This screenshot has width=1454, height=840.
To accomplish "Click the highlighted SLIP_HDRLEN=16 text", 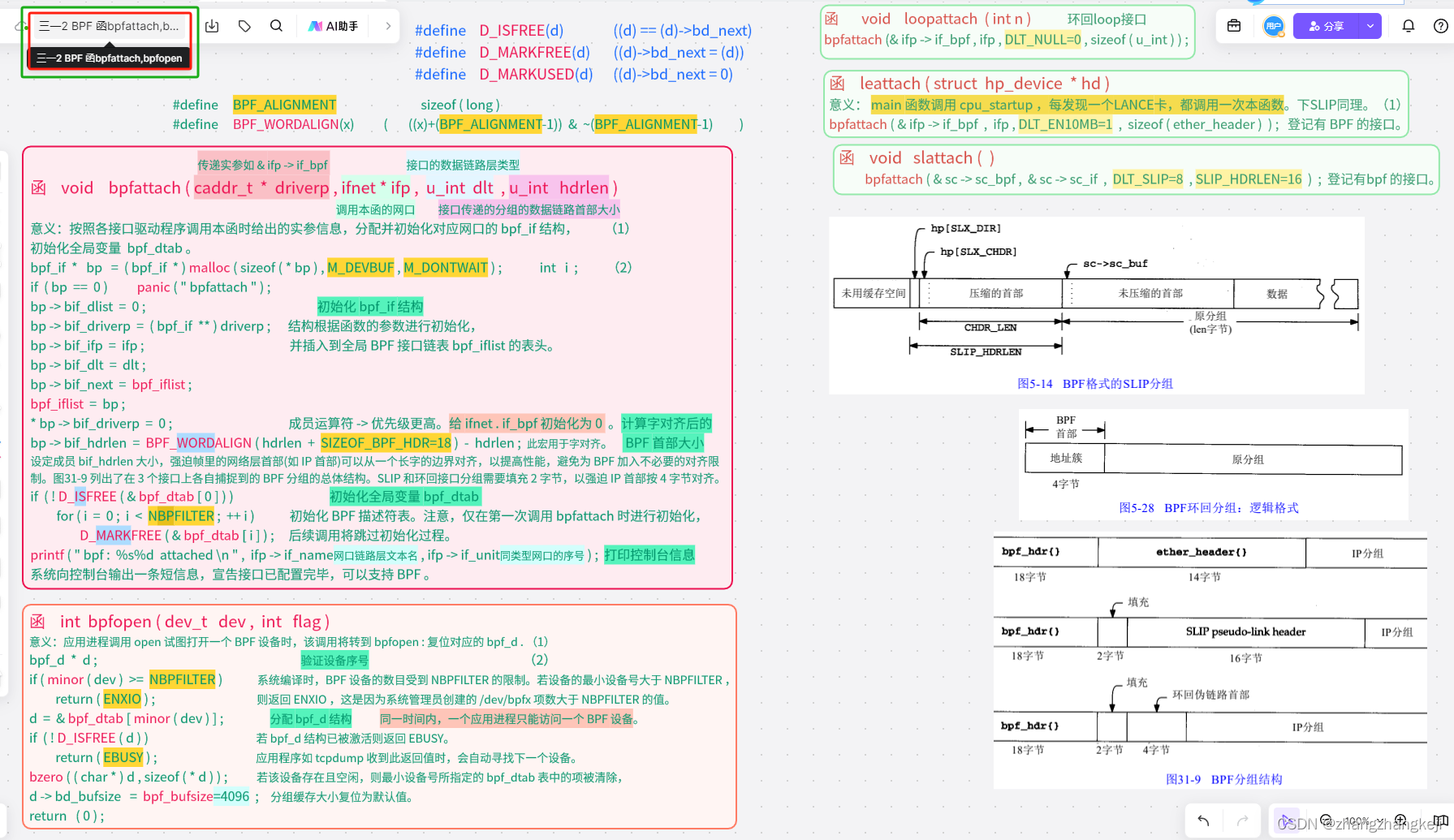I will pos(1249,179).
